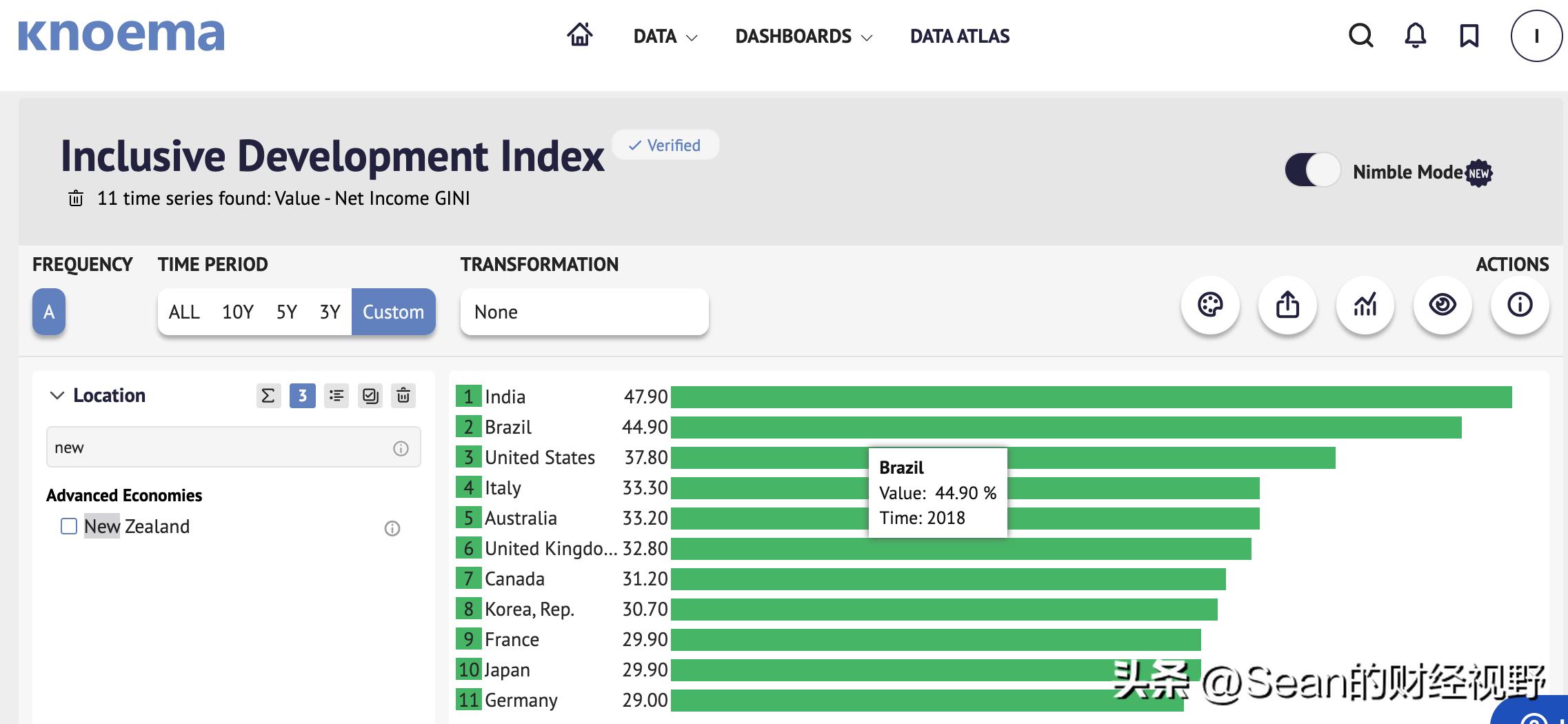Viewport: 1568px width, 724px height.
Task: Open the DATA dropdown menu
Action: (665, 37)
